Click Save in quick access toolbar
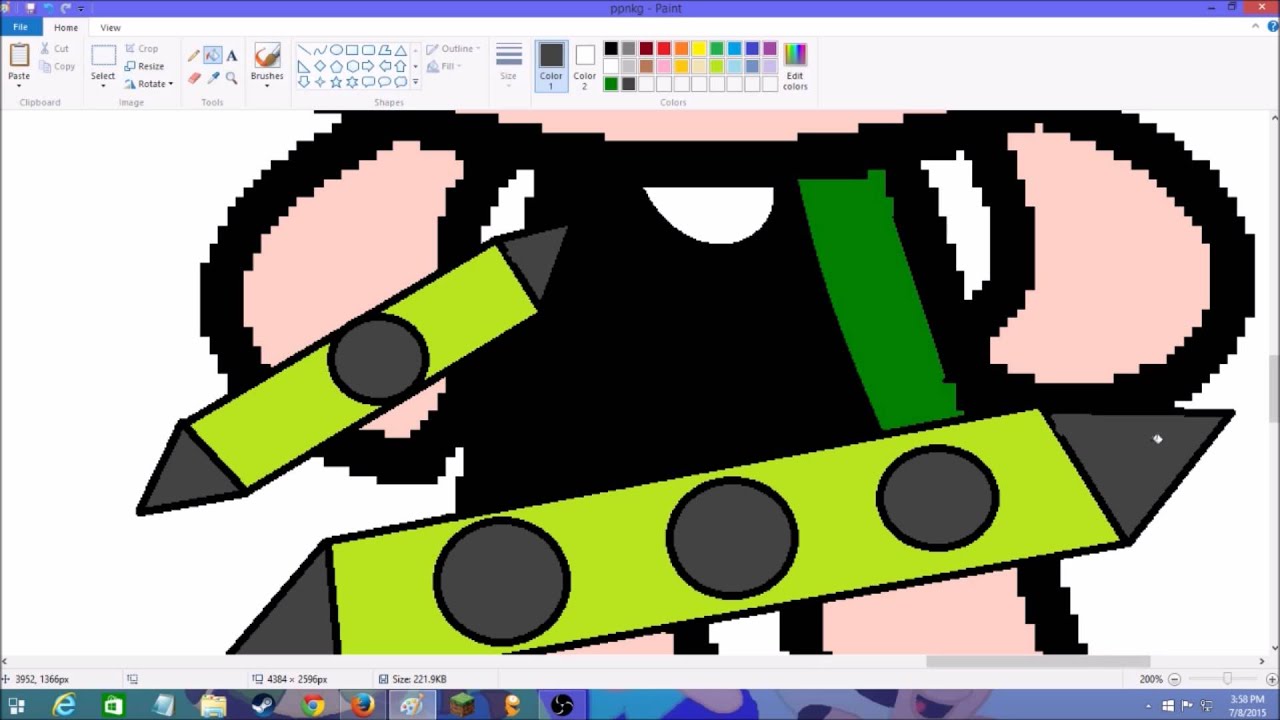The image size is (1280, 720). [x=30, y=8]
